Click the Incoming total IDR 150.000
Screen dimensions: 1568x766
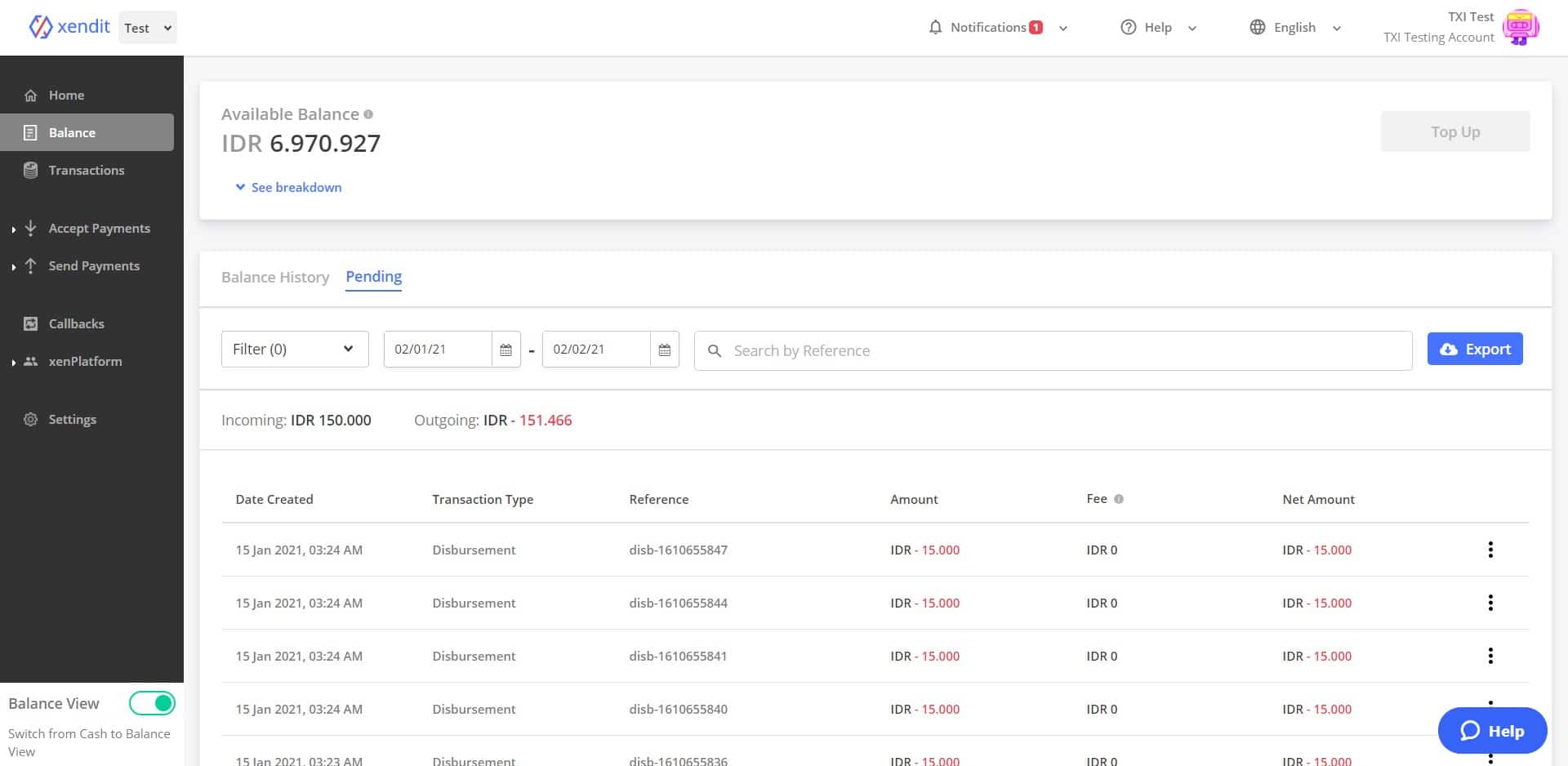331,420
